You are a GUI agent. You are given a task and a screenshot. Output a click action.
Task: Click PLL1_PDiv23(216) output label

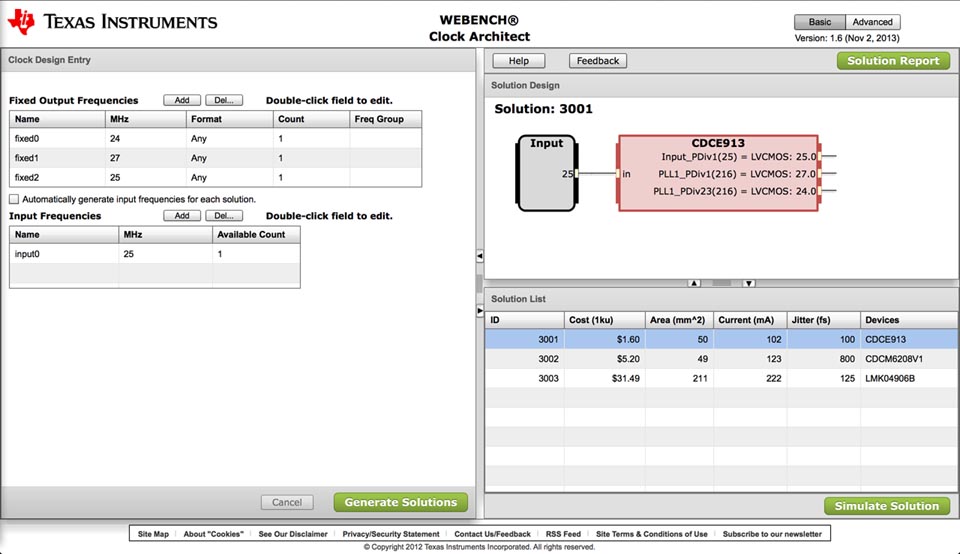pos(735,191)
